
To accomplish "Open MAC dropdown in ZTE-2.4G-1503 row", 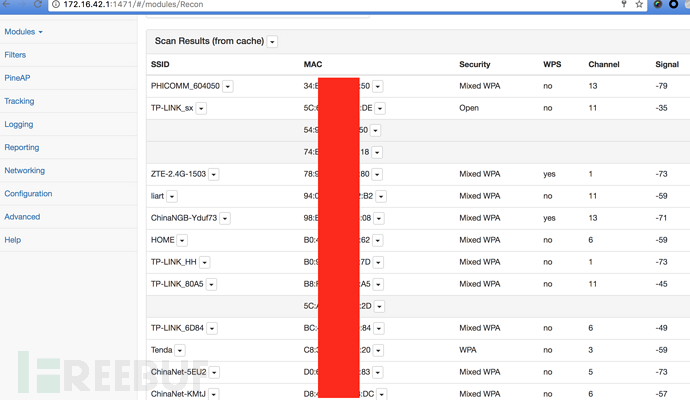I will [377, 174].
